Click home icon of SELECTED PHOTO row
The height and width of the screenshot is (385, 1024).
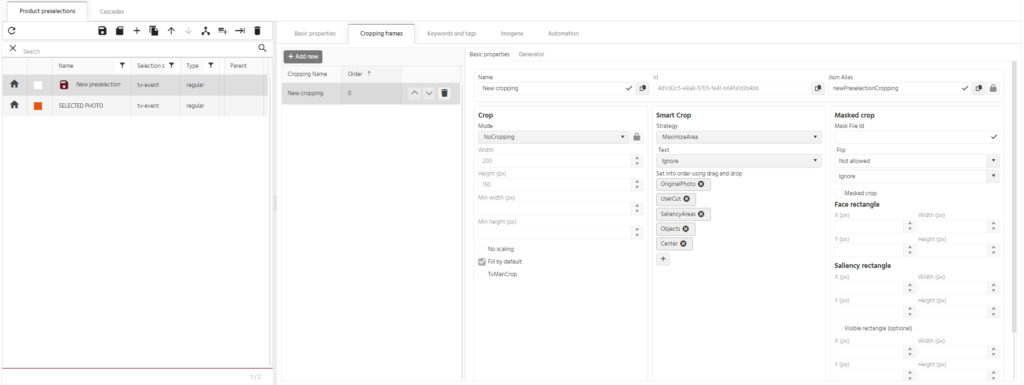[14, 104]
